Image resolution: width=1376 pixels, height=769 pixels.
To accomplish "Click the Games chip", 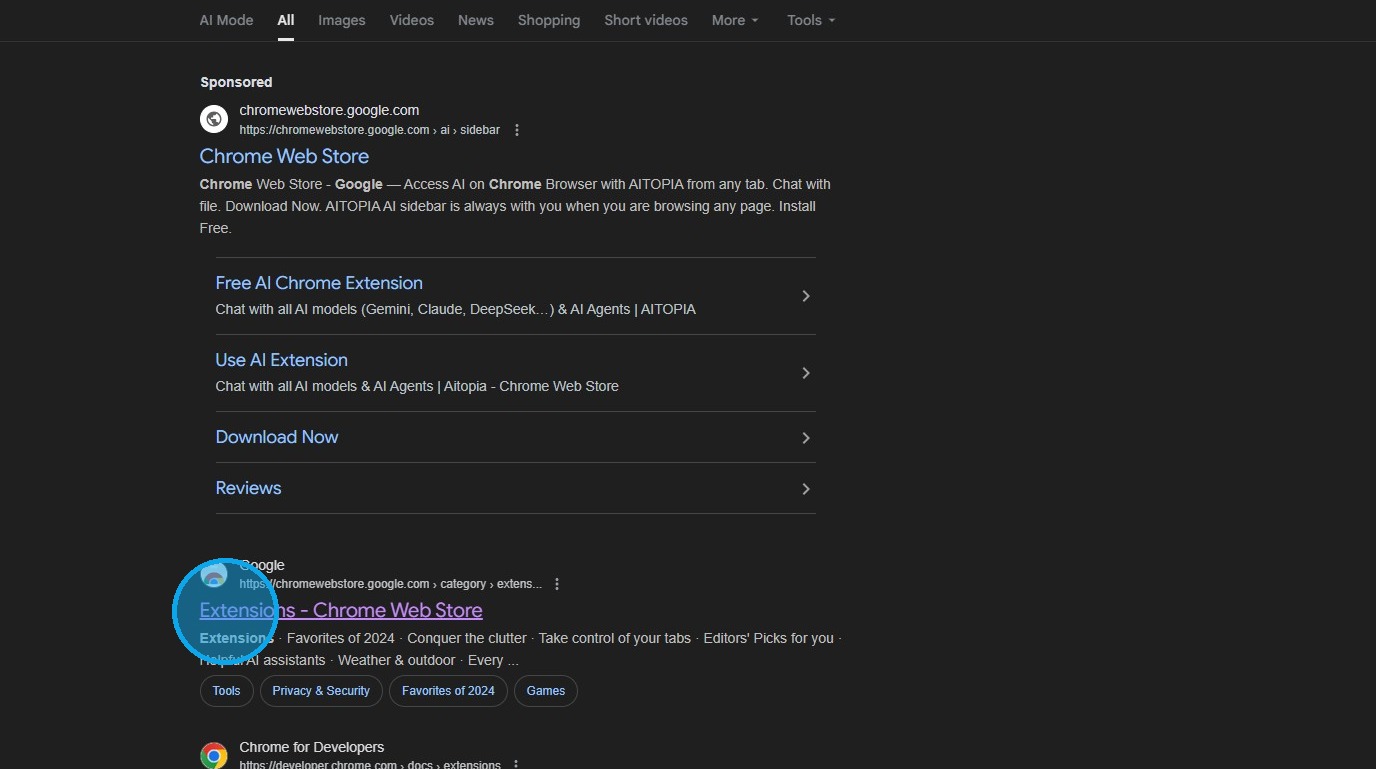I will click(x=546, y=691).
